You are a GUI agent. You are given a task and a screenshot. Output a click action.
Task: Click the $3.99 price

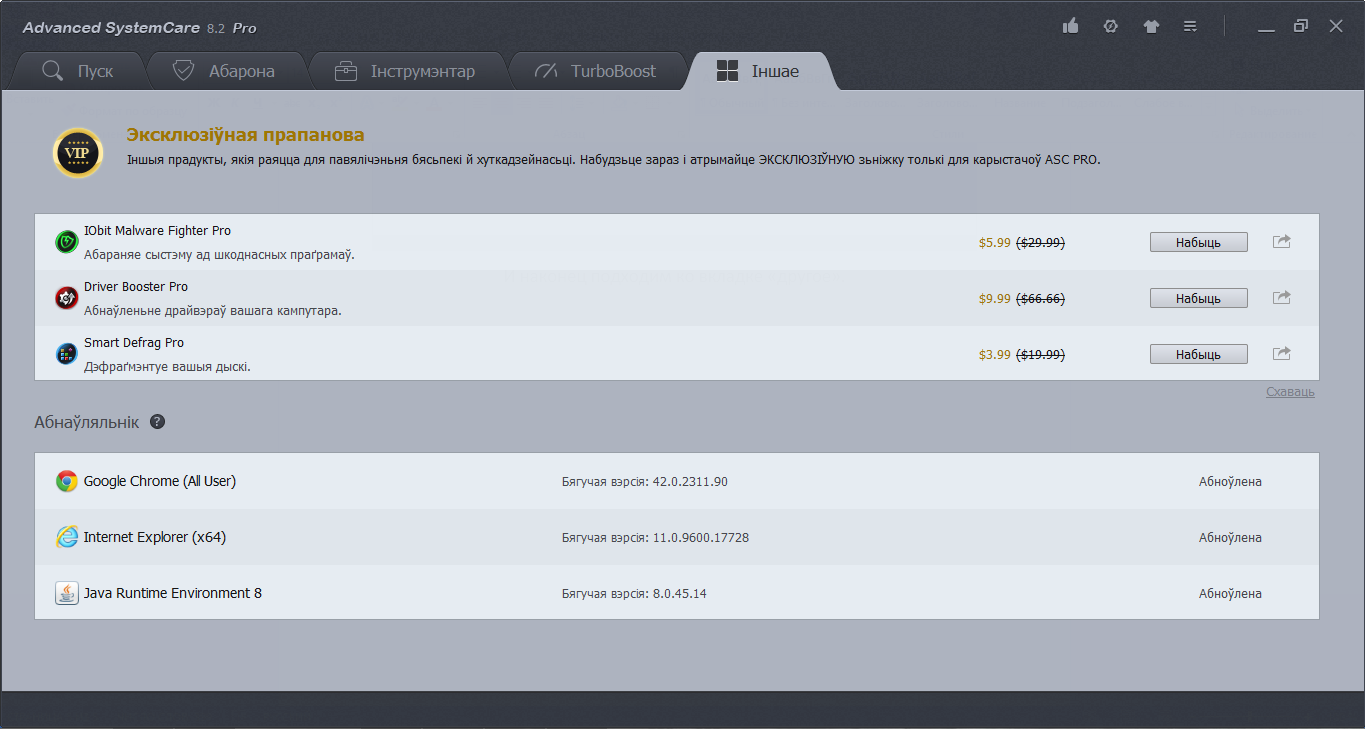coord(995,355)
